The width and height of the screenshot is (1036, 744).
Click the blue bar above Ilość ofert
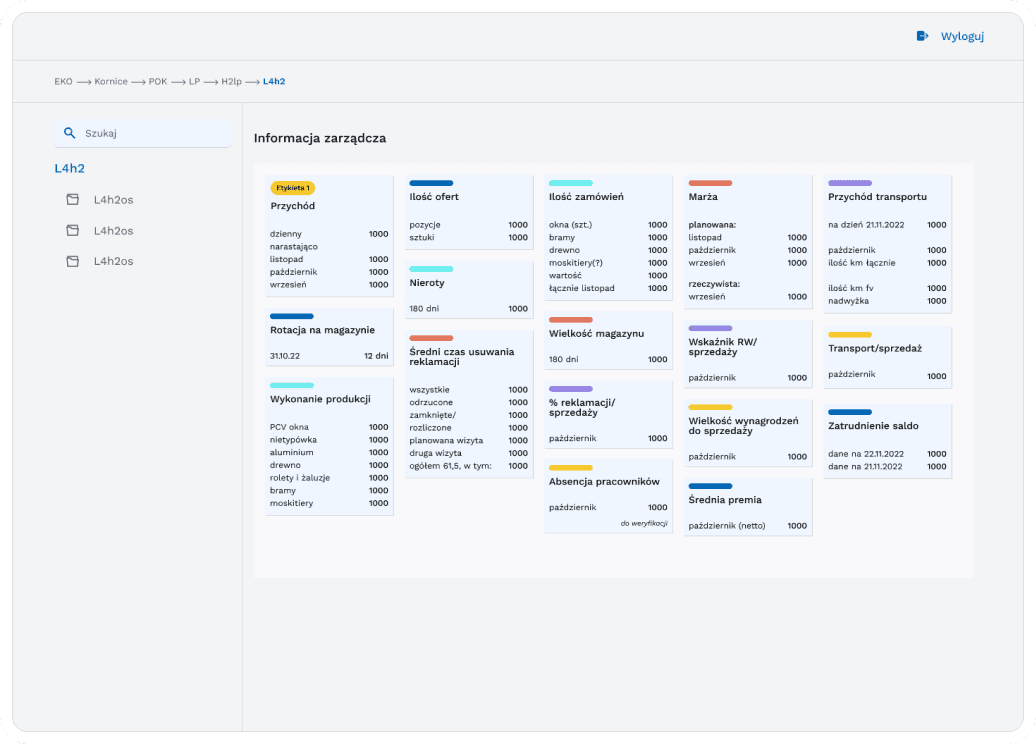[431, 183]
